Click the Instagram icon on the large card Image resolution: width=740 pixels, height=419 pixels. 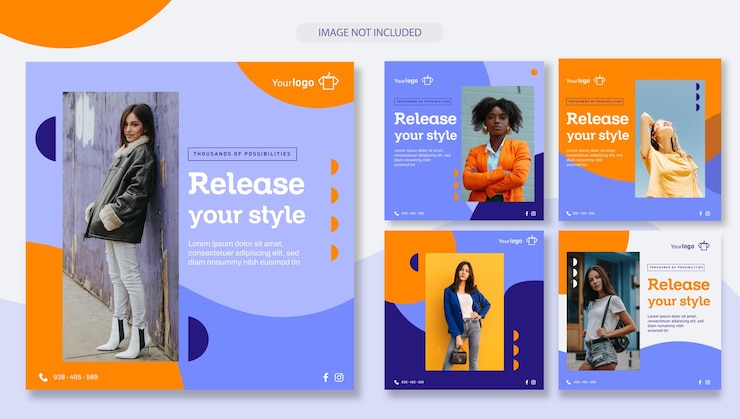(339, 377)
